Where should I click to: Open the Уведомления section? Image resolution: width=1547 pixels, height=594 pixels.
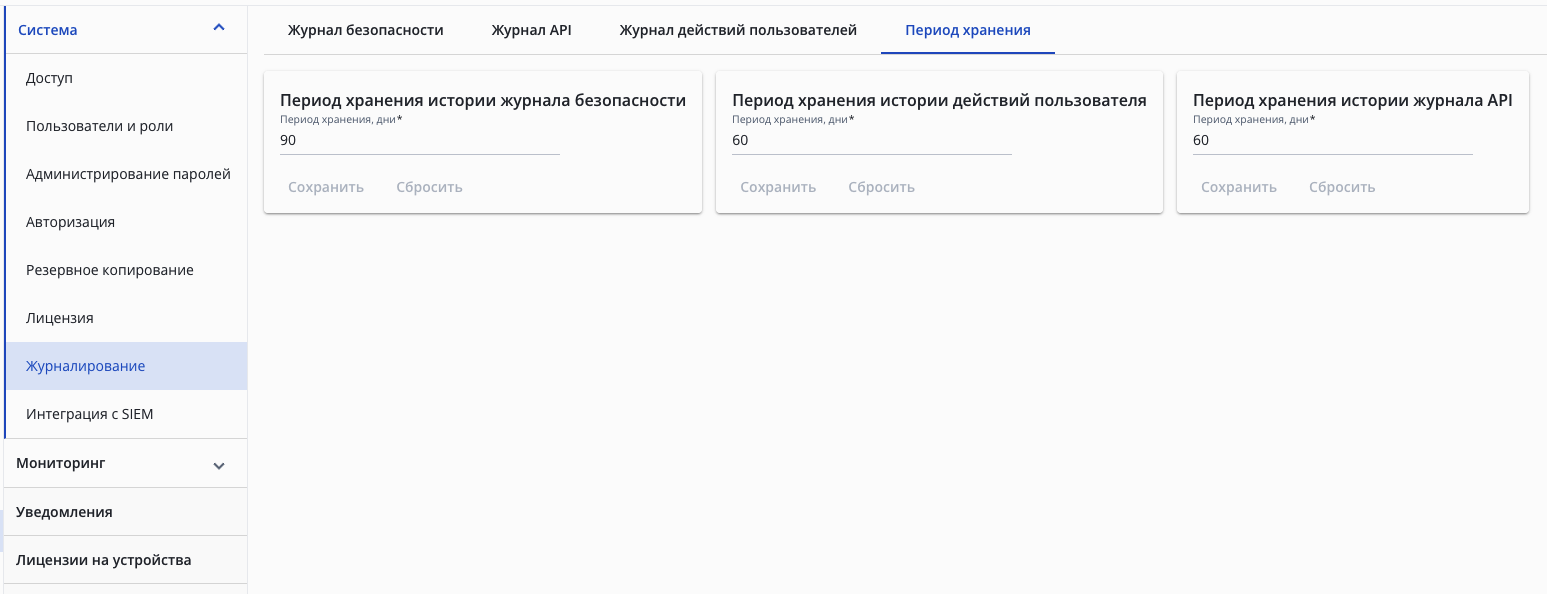click(64, 512)
